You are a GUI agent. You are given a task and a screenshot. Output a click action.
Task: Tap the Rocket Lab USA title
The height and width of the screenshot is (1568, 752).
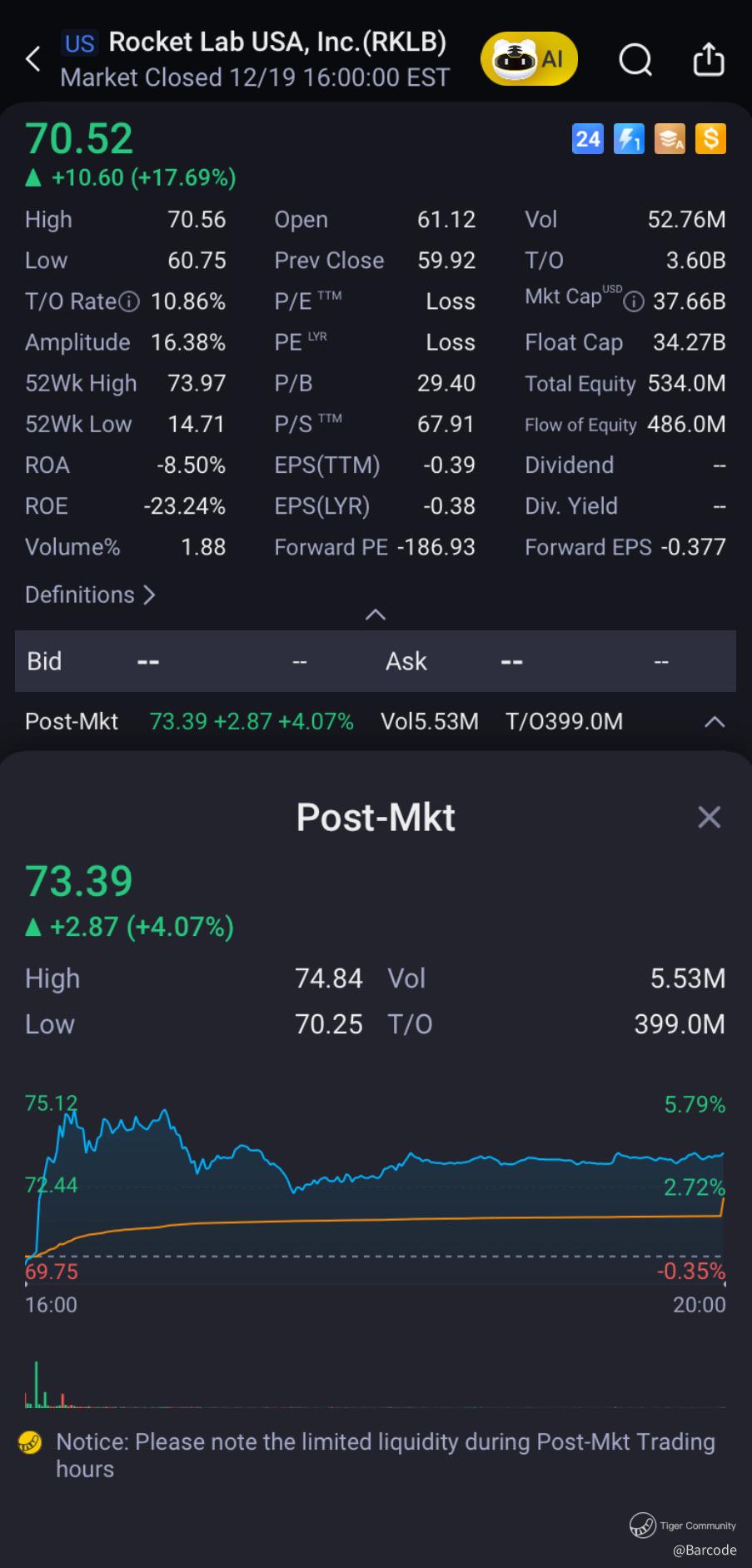[x=277, y=42]
